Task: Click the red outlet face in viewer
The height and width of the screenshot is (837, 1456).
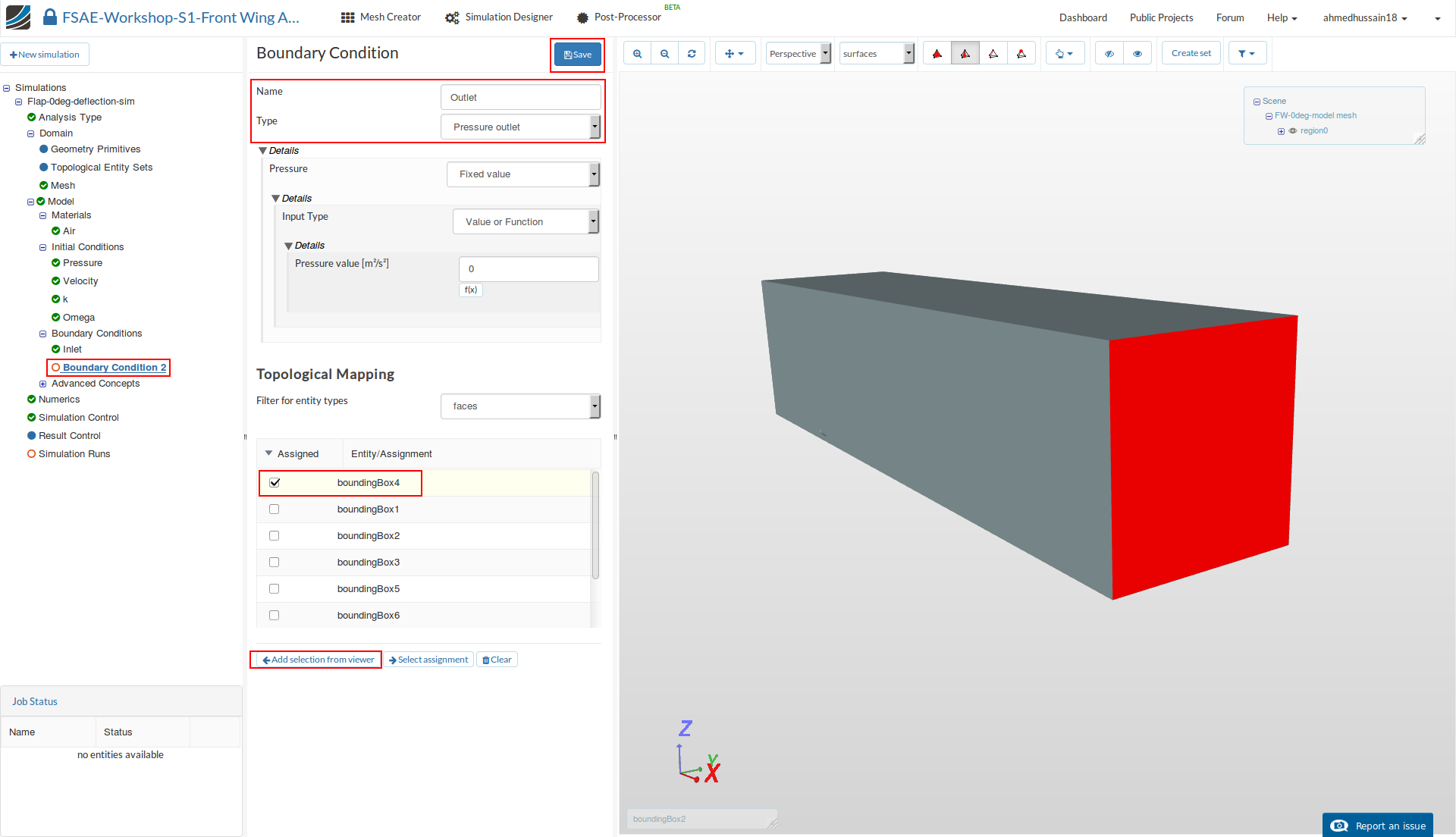Action: (1198, 455)
